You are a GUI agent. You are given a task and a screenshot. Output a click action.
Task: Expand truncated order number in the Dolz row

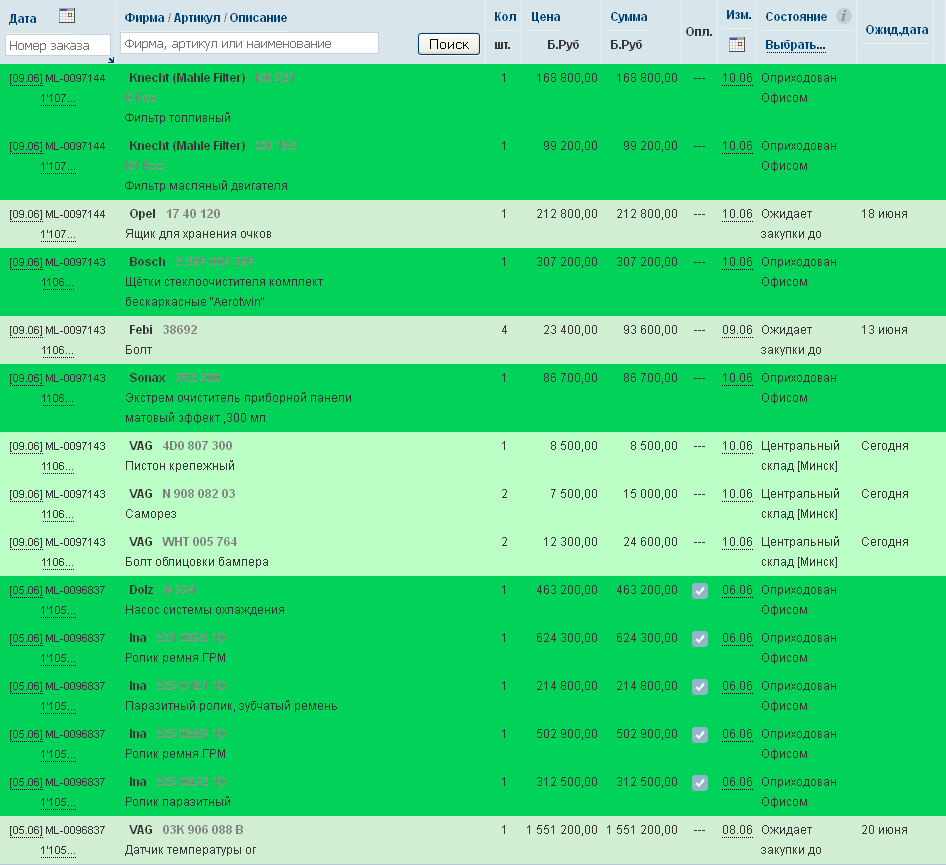(58, 610)
